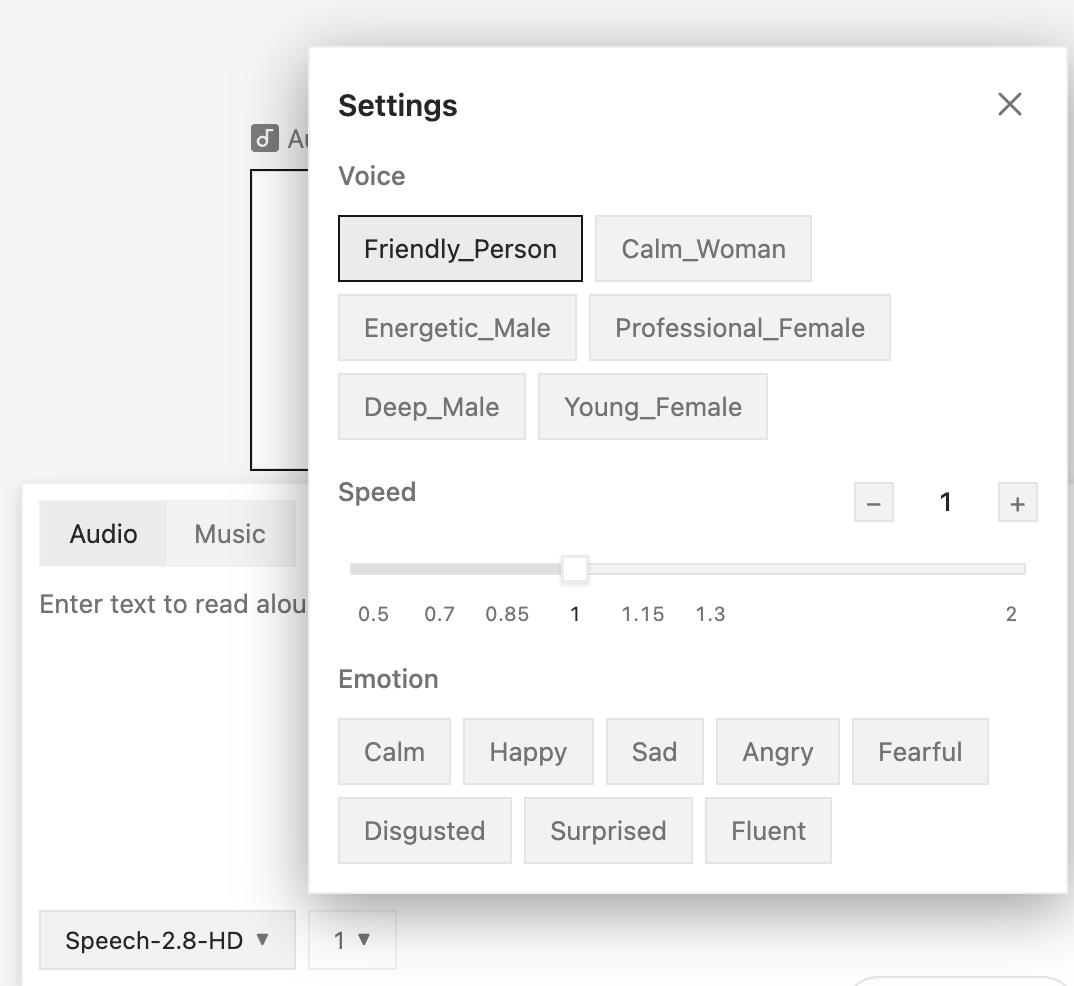Set speed slider to 0.5 mark
1074x986 pixels.
coord(373,614)
